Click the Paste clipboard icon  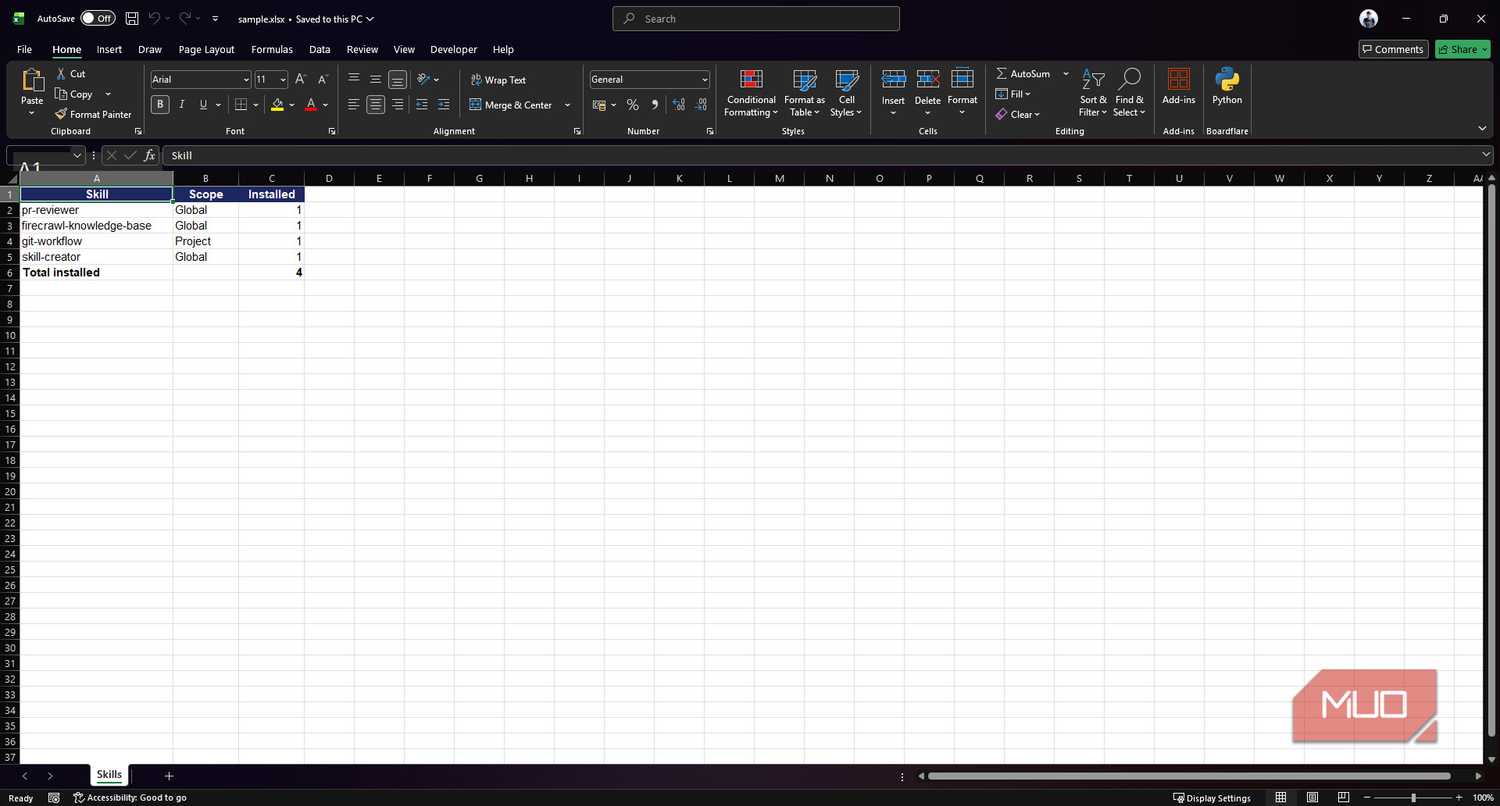(32, 81)
